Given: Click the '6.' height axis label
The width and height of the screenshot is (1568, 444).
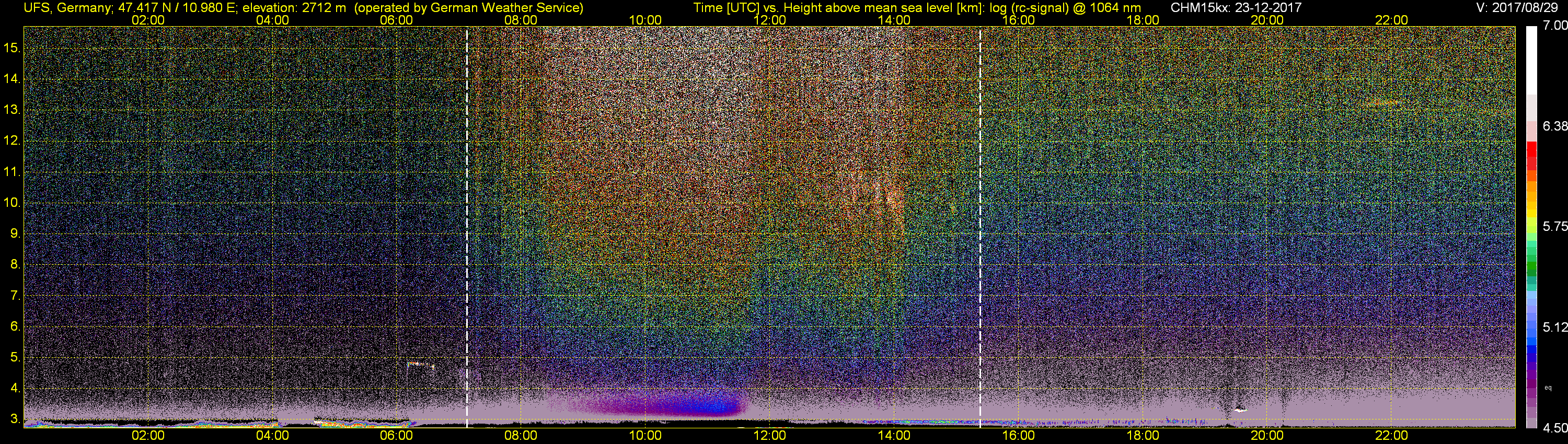Looking at the screenshot, I should pos(15,326).
